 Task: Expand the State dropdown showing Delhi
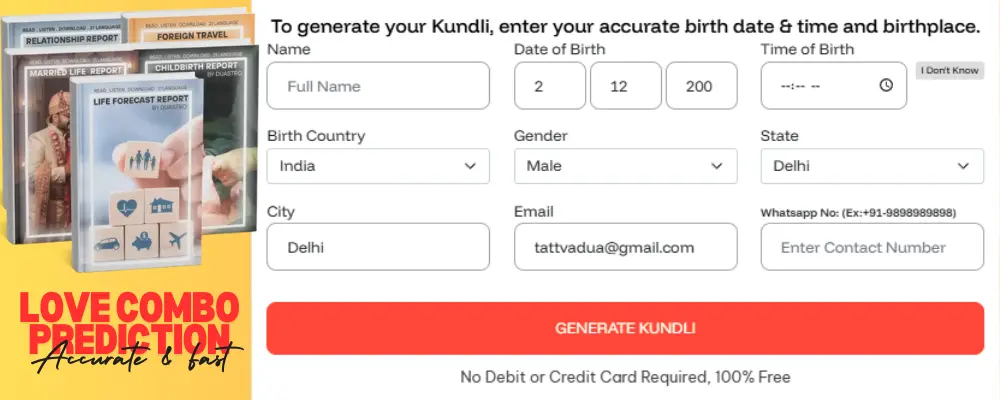click(x=872, y=166)
